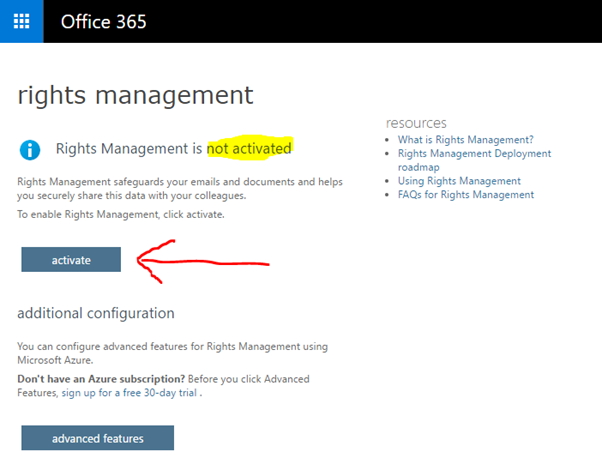Click the Office 365 title text
The height and width of the screenshot is (470, 602).
click(x=104, y=22)
